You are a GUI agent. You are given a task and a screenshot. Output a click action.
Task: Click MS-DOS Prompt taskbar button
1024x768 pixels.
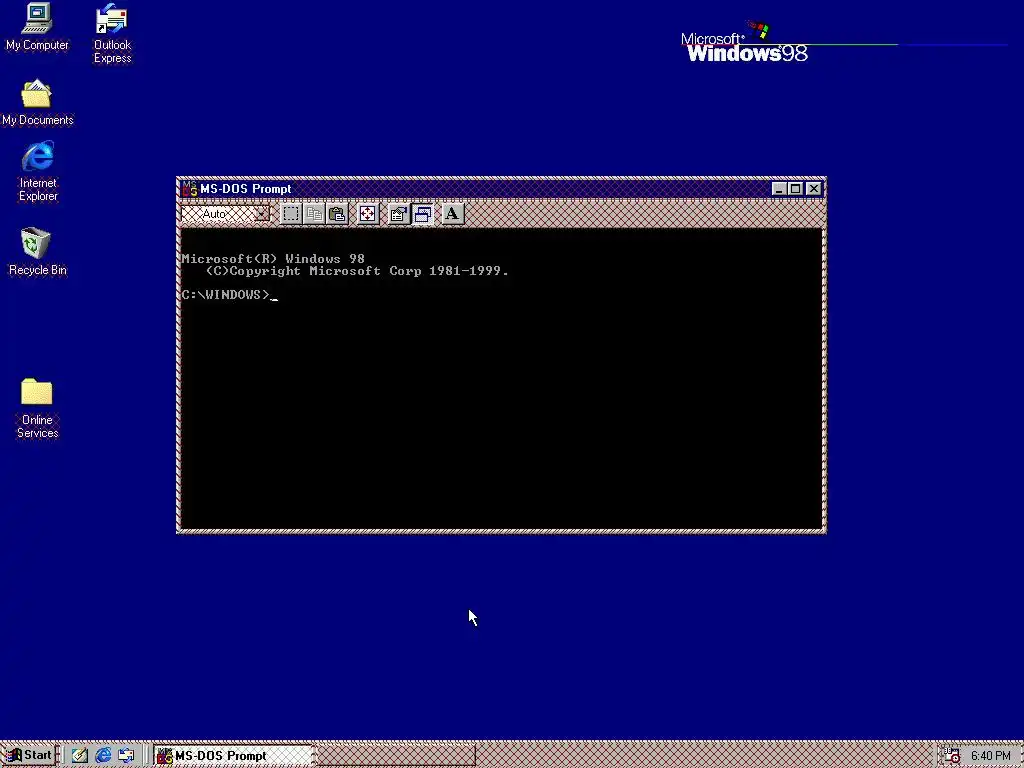tap(233, 756)
